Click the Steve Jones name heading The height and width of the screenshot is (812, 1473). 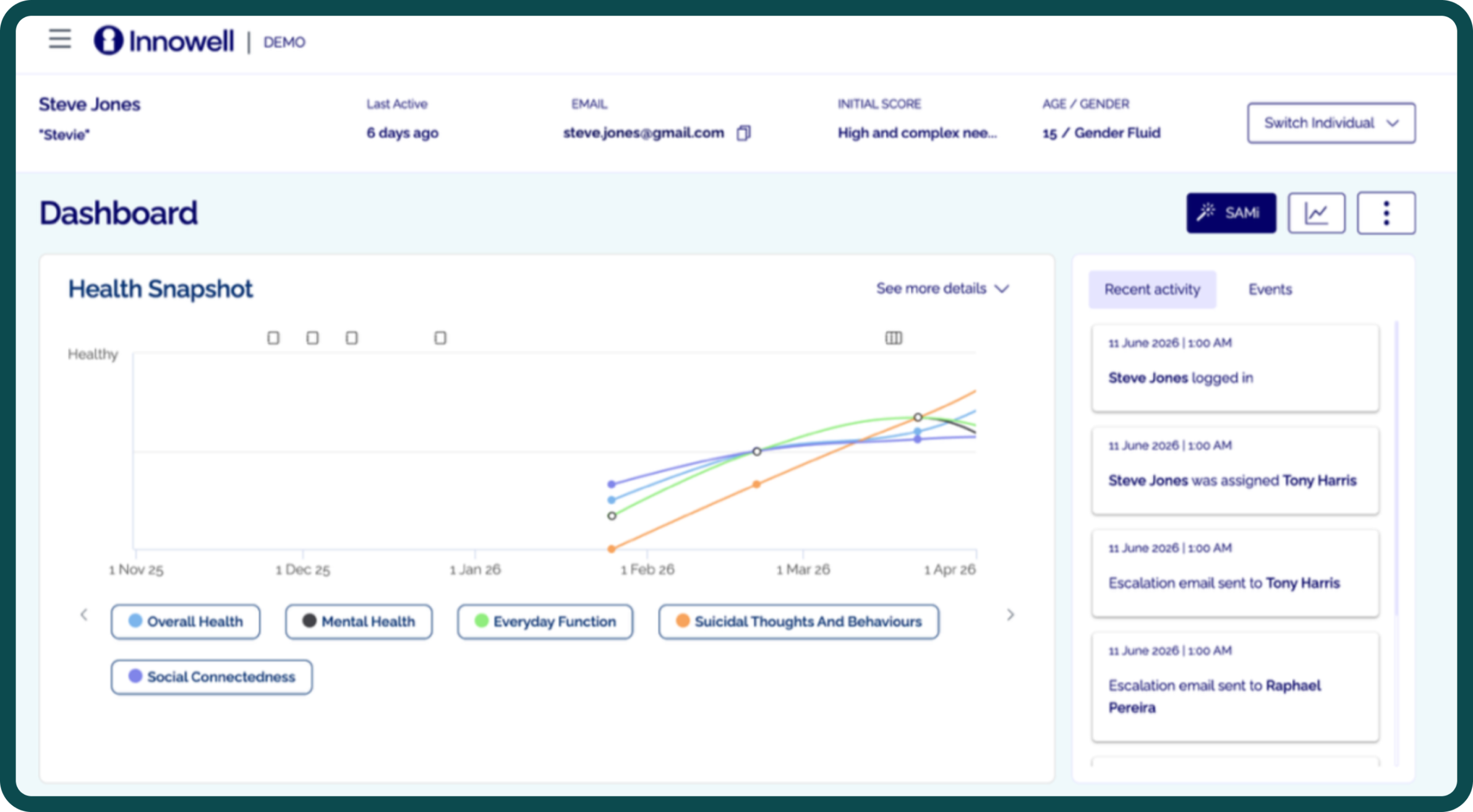[90, 104]
